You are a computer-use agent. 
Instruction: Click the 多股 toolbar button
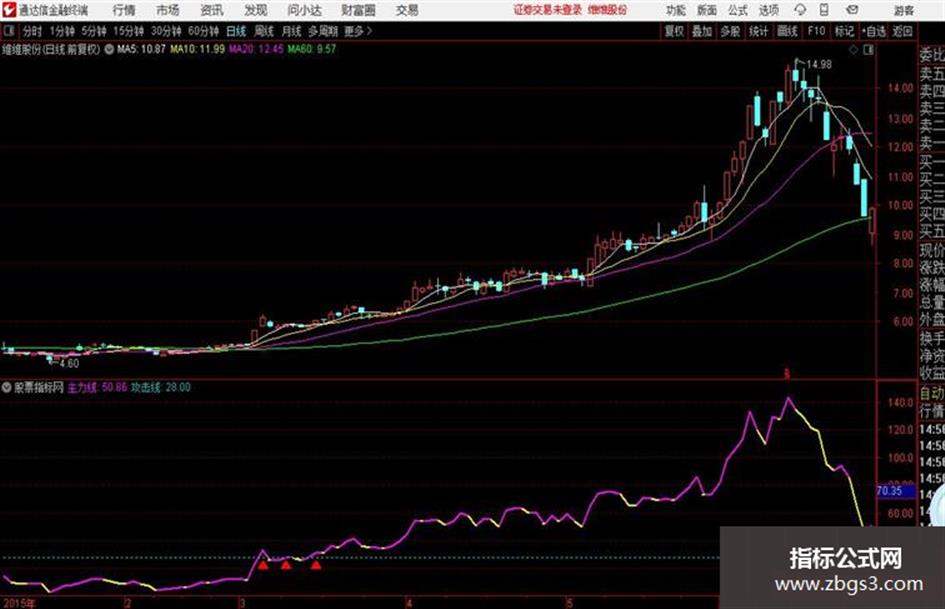(730, 31)
